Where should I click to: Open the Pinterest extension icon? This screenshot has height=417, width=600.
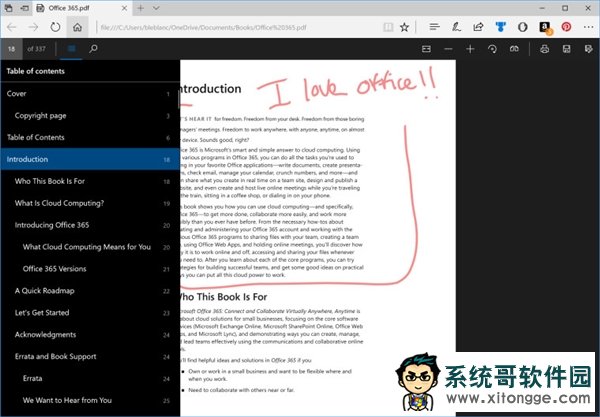[566, 27]
